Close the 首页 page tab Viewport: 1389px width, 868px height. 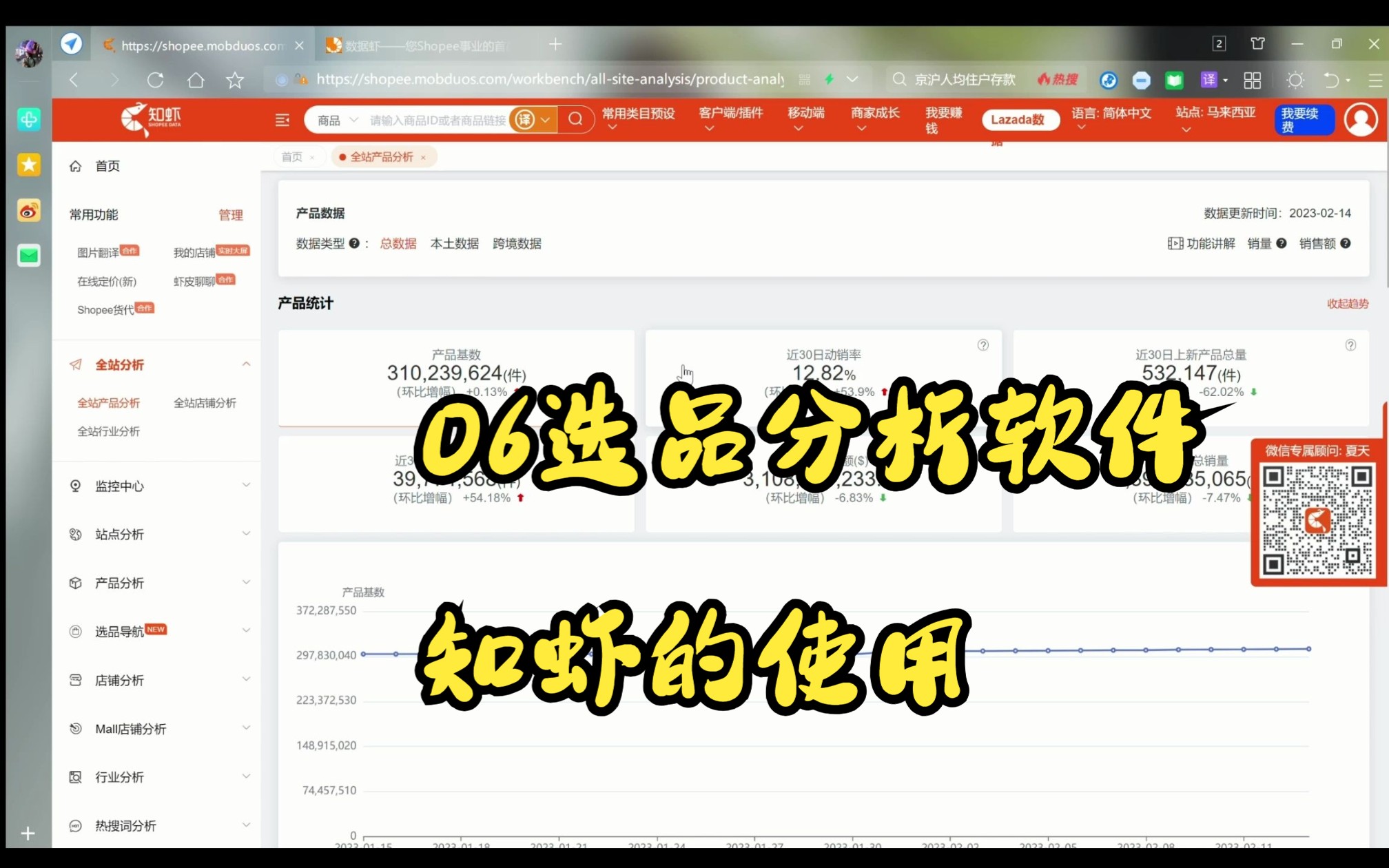pos(312,158)
